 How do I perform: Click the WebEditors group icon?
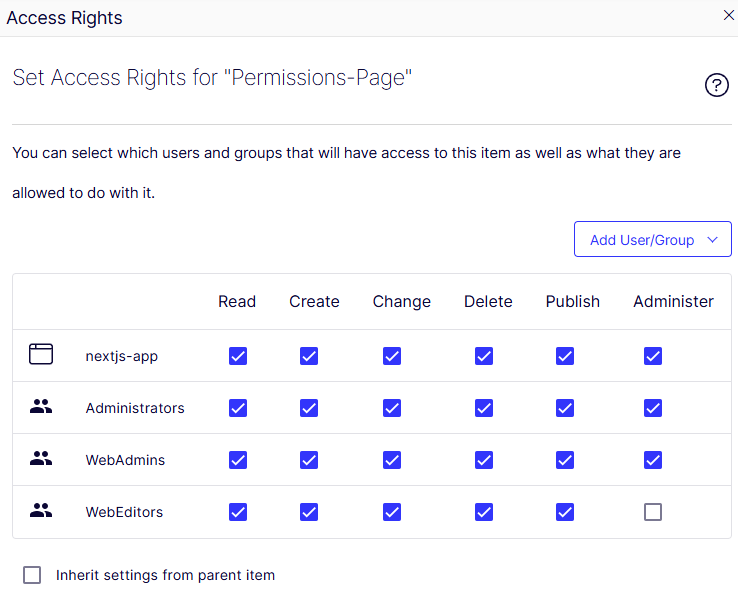pyautogui.click(x=40, y=512)
